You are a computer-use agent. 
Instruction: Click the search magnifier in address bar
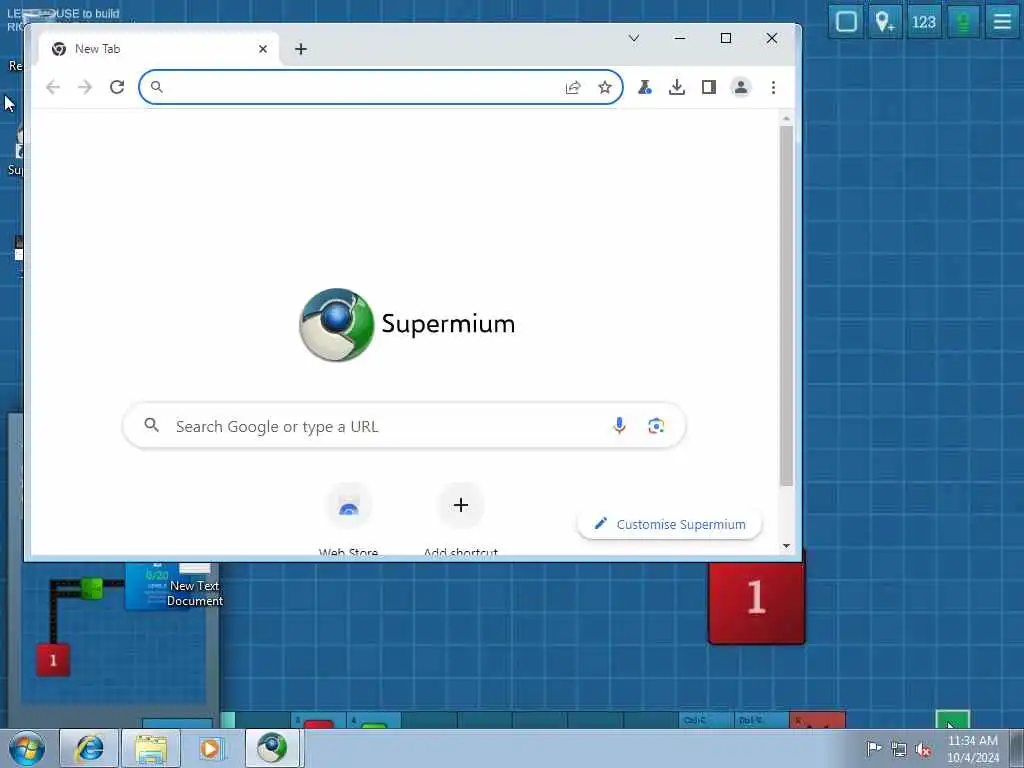[x=157, y=87]
